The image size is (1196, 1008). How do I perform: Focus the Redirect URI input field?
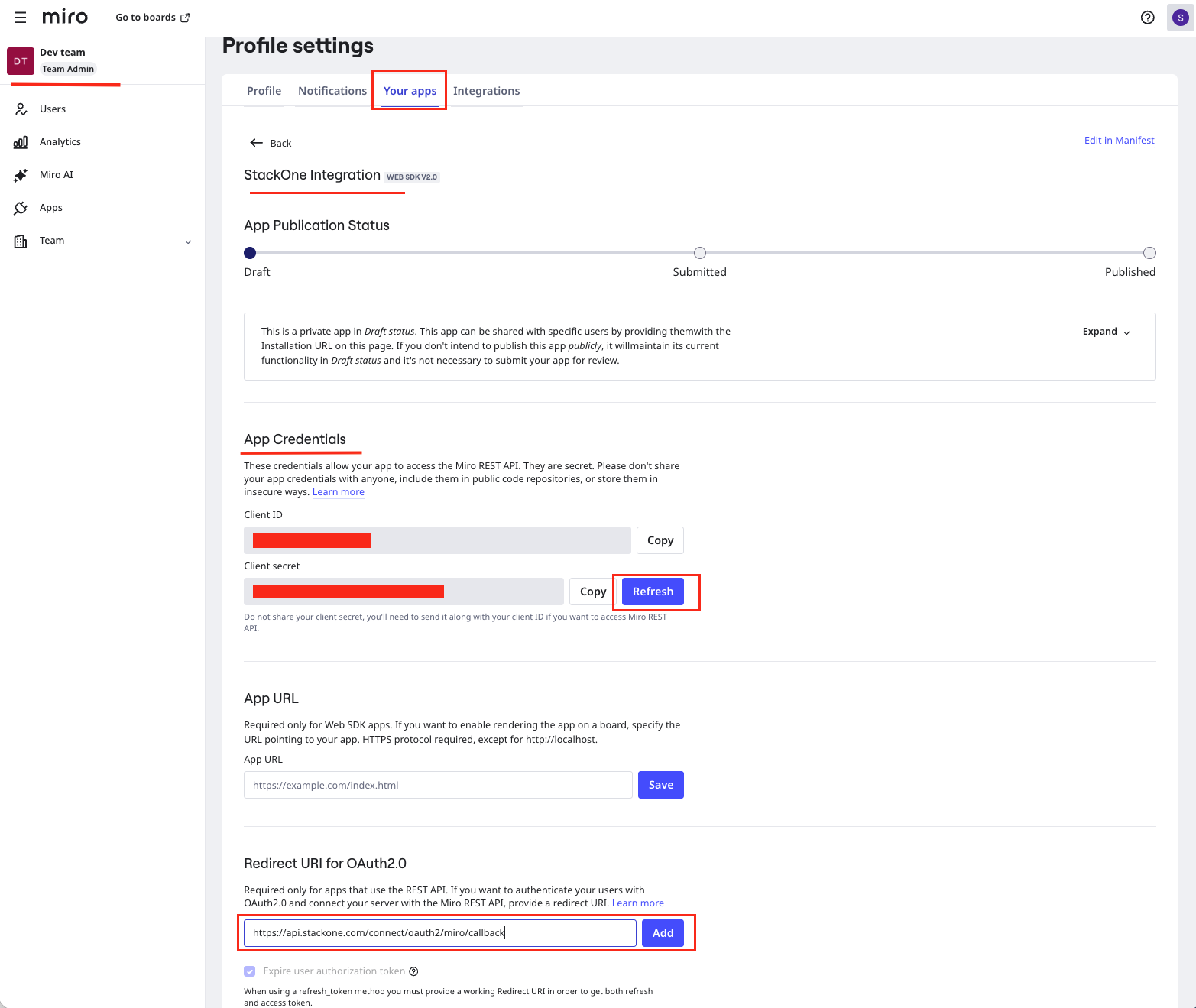point(440,933)
